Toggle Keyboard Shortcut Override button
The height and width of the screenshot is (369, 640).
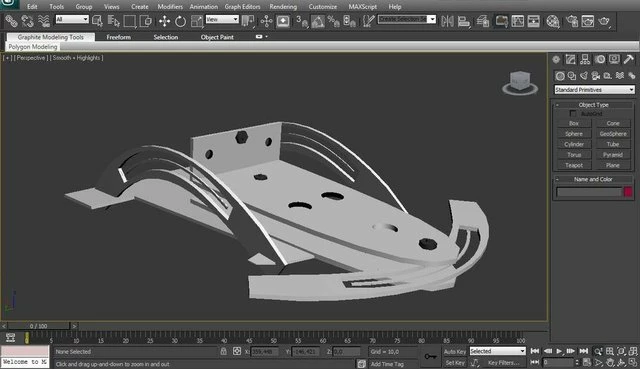pyautogui.click(x=283, y=20)
